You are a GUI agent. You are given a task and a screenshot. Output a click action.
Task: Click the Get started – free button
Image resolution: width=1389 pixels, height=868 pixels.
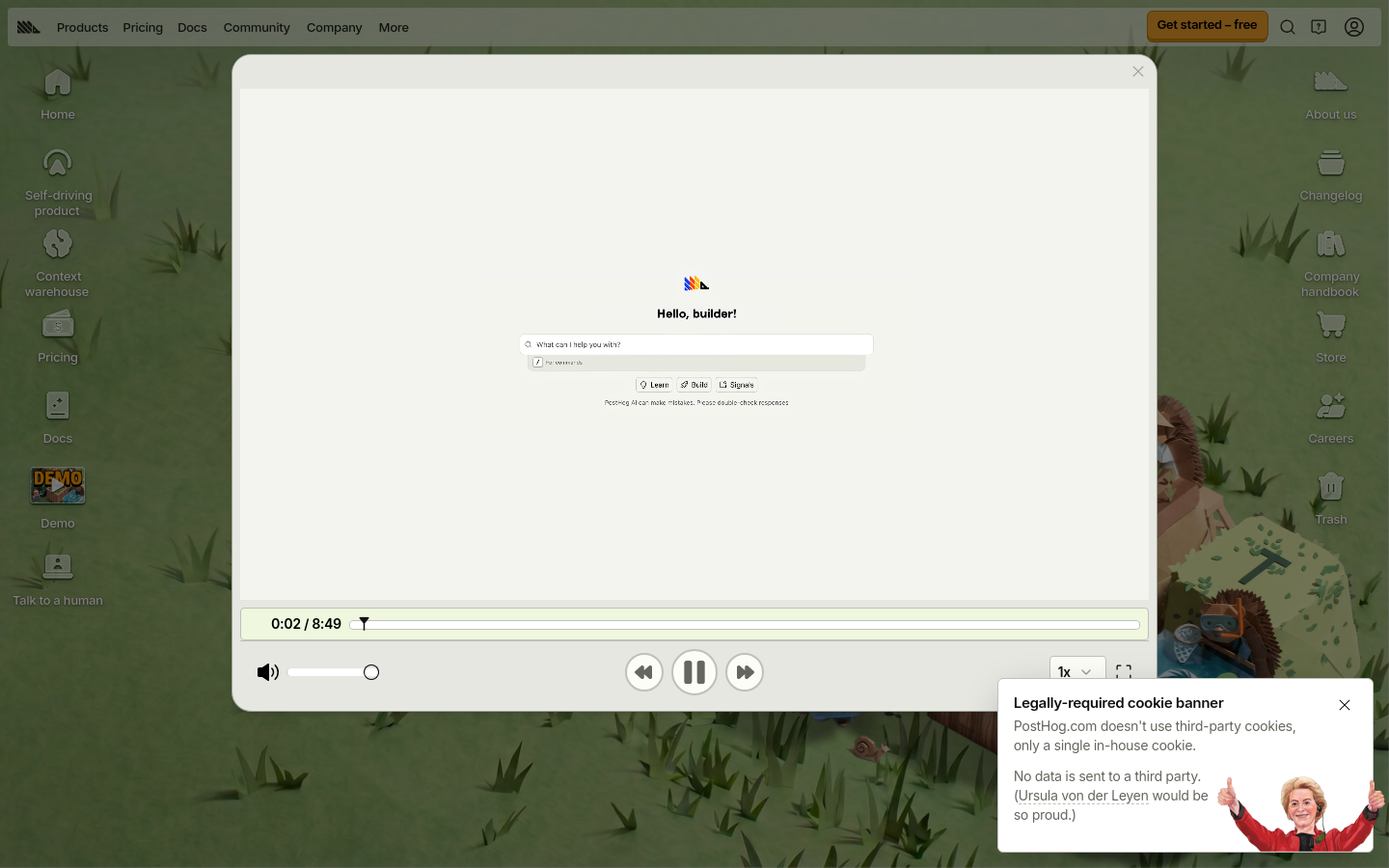(1207, 25)
